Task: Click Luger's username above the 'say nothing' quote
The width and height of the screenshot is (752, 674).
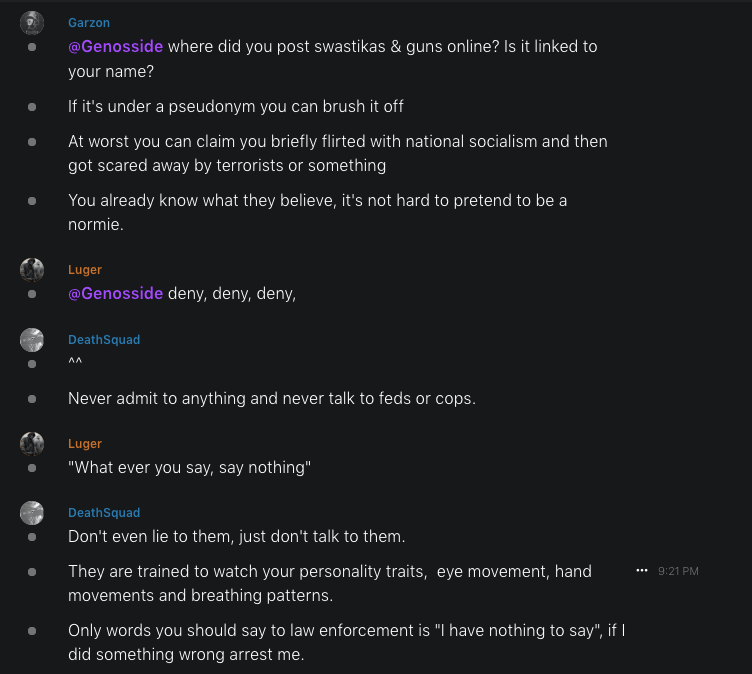Action: 85,444
